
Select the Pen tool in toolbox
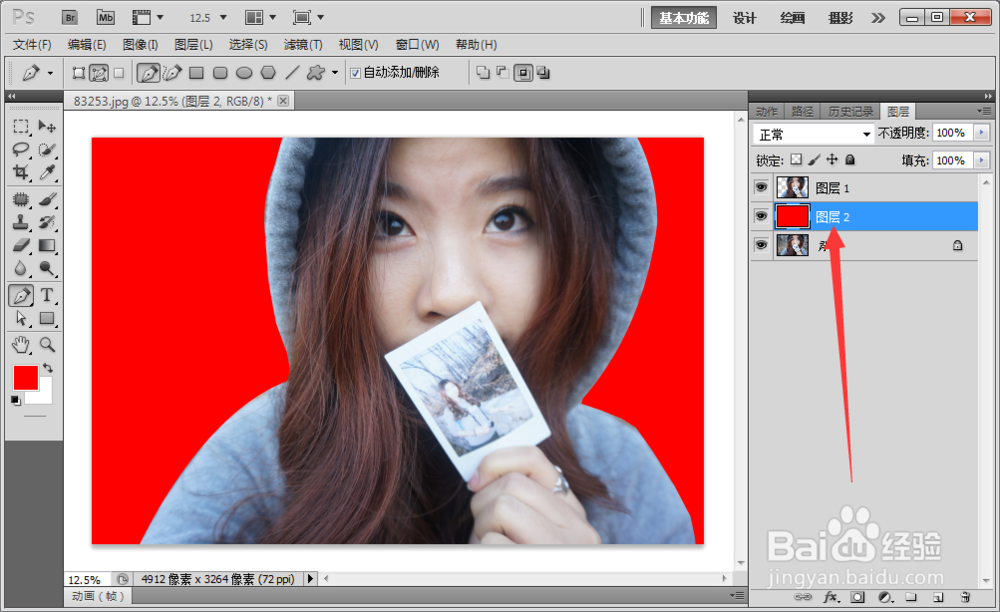[x=21, y=295]
